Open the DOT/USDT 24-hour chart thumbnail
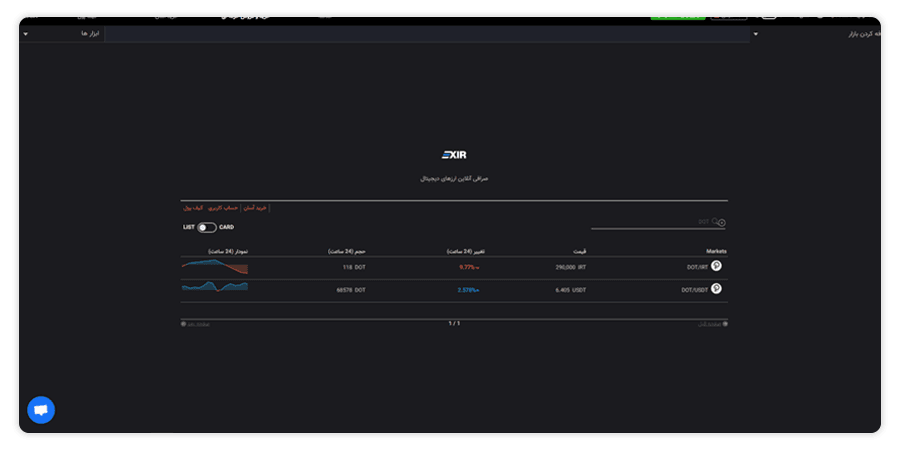Viewport: 900px width, 450px height. pos(215,286)
